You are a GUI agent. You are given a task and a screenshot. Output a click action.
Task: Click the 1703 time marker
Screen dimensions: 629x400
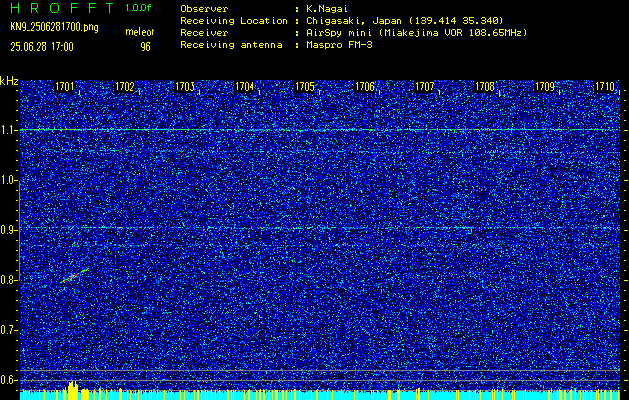[185, 87]
